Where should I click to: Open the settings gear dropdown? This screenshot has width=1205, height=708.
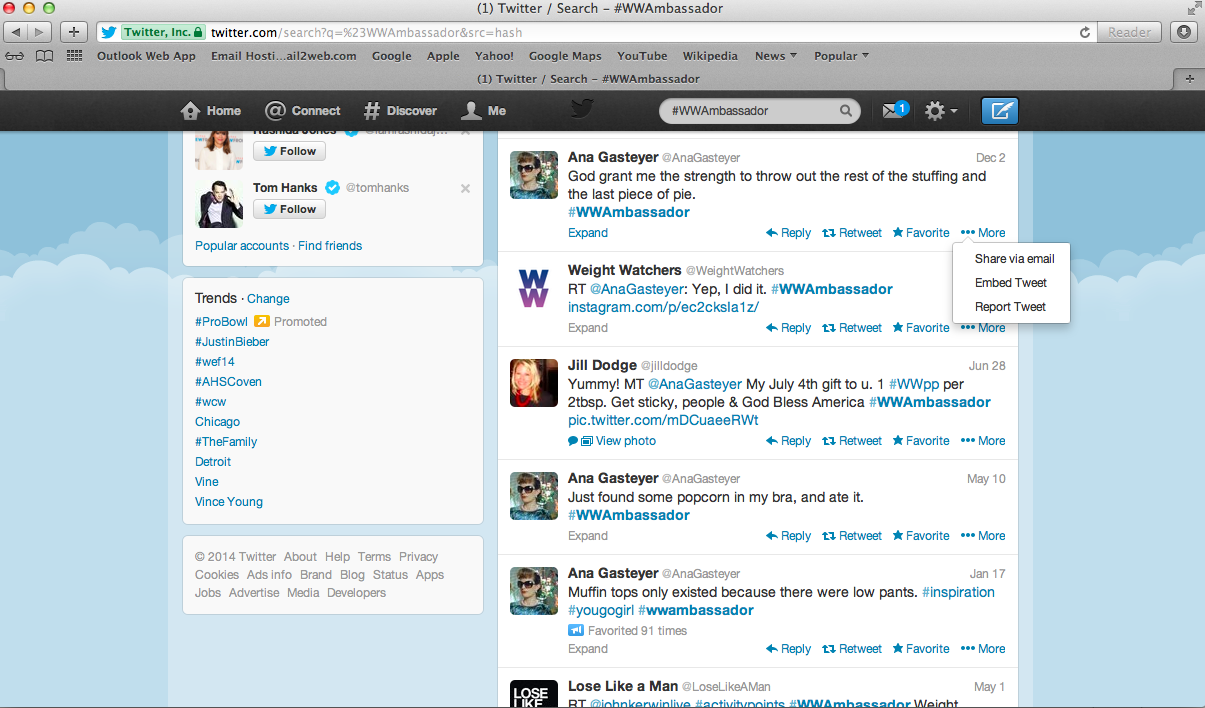(941, 111)
